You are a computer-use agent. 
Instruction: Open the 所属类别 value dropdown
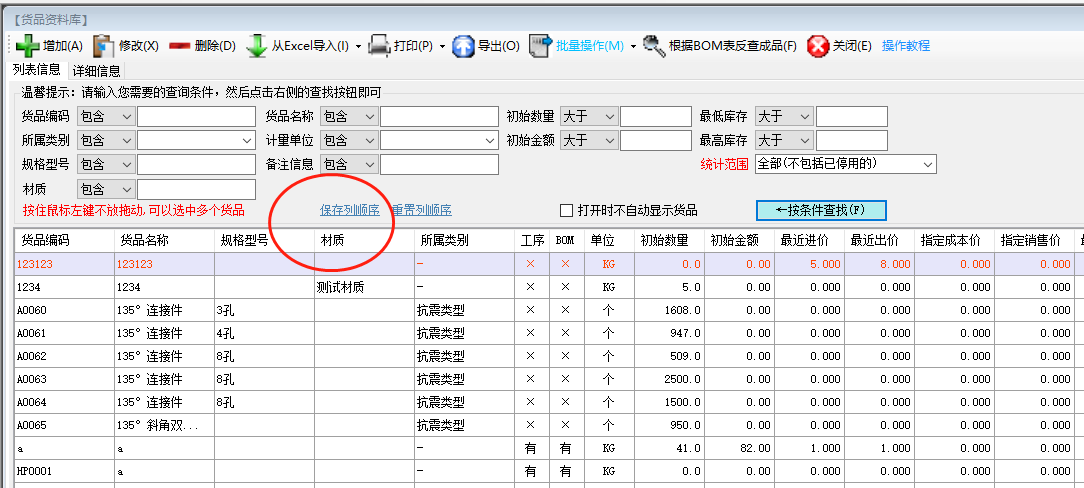[x=248, y=141]
